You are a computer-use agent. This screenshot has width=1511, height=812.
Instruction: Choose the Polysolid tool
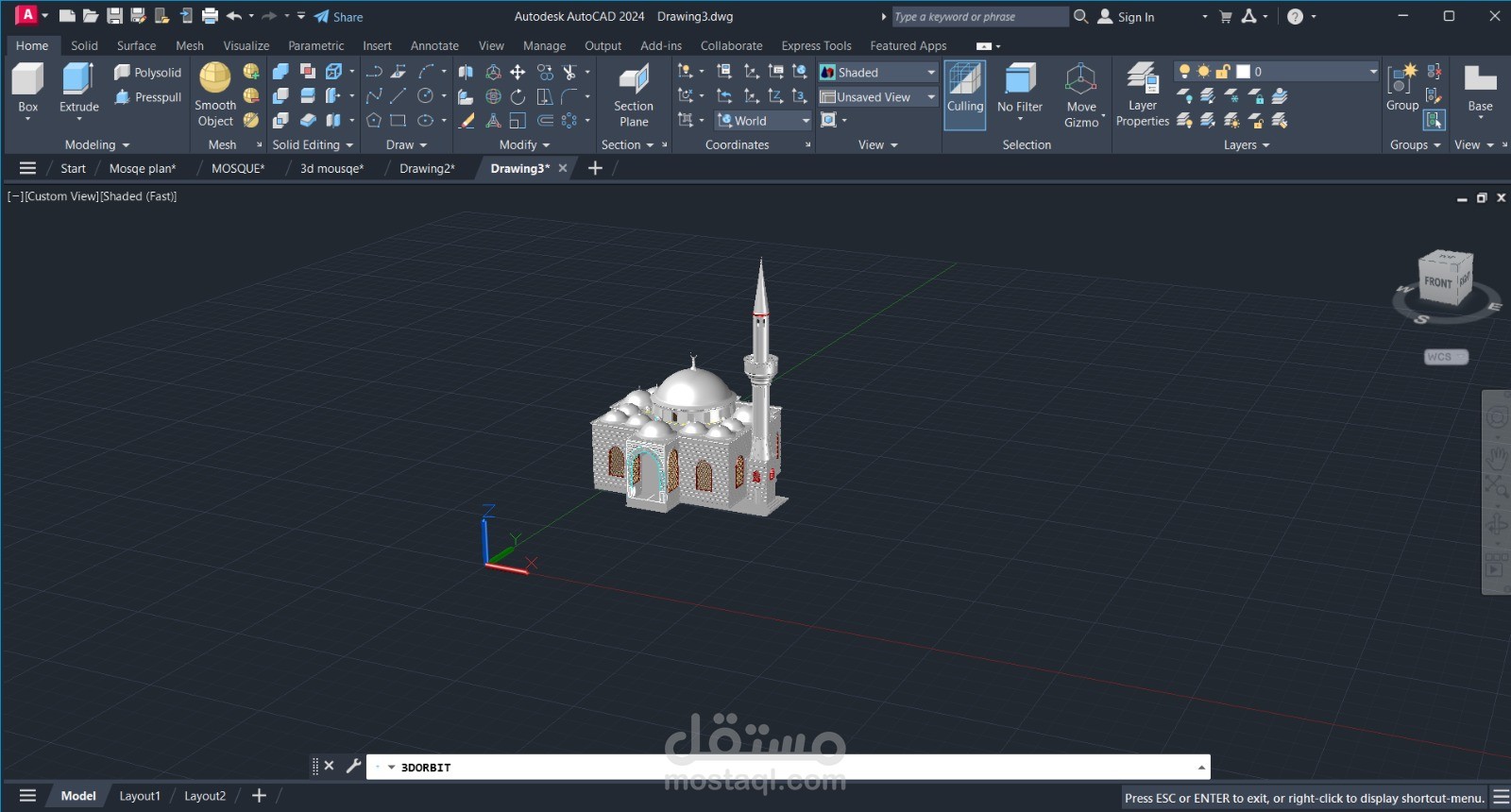pyautogui.click(x=147, y=72)
